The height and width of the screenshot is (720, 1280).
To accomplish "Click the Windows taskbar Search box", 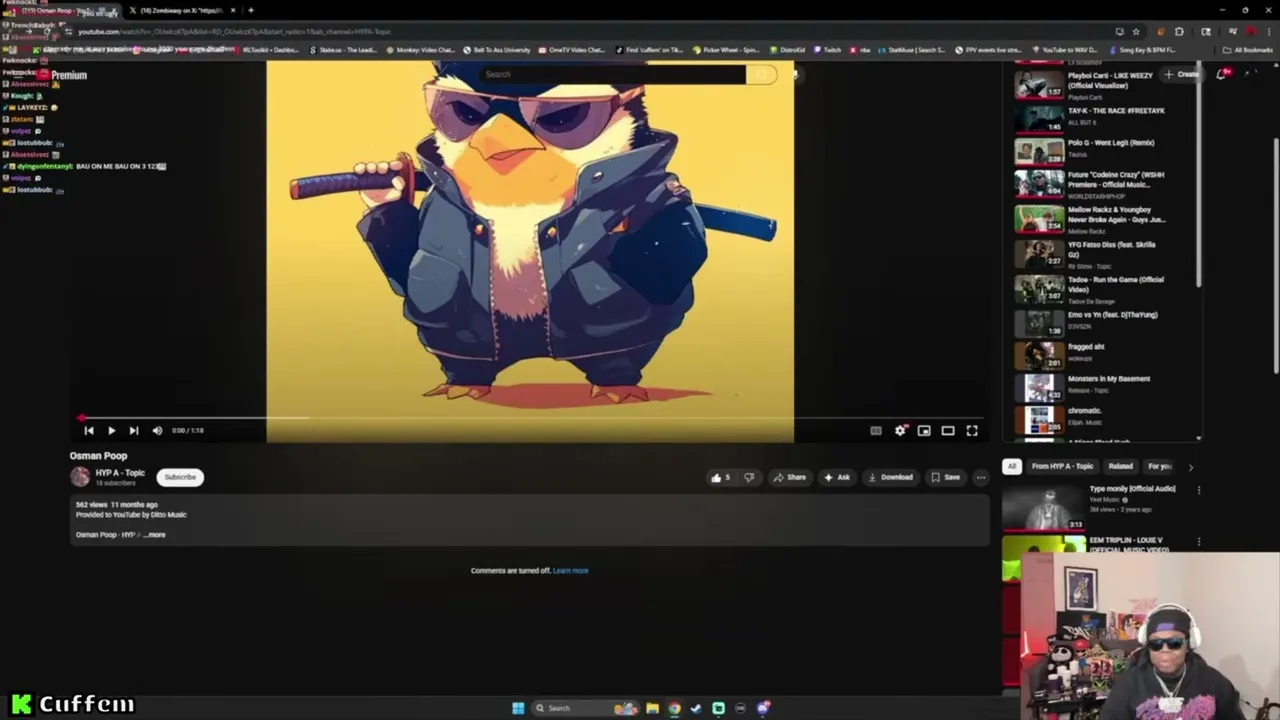I will pyautogui.click(x=585, y=708).
